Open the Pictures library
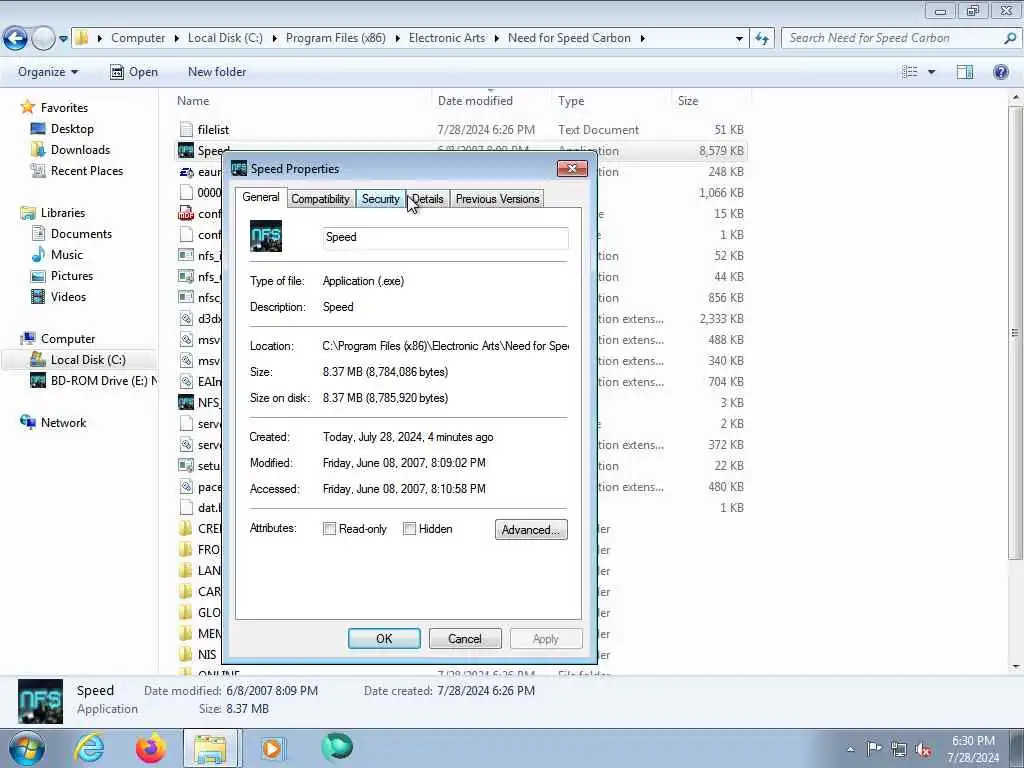Screen dimensions: 1024x768 coord(72,276)
